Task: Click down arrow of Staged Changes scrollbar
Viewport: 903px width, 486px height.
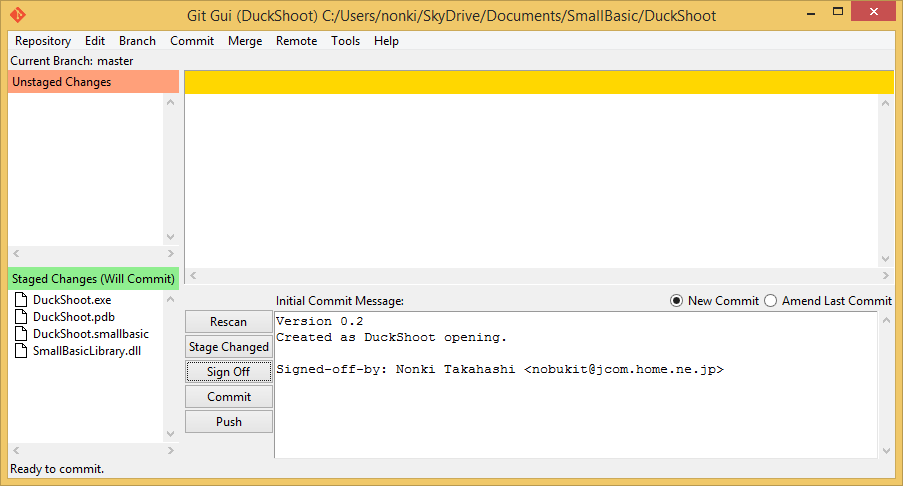Action: 170,434
